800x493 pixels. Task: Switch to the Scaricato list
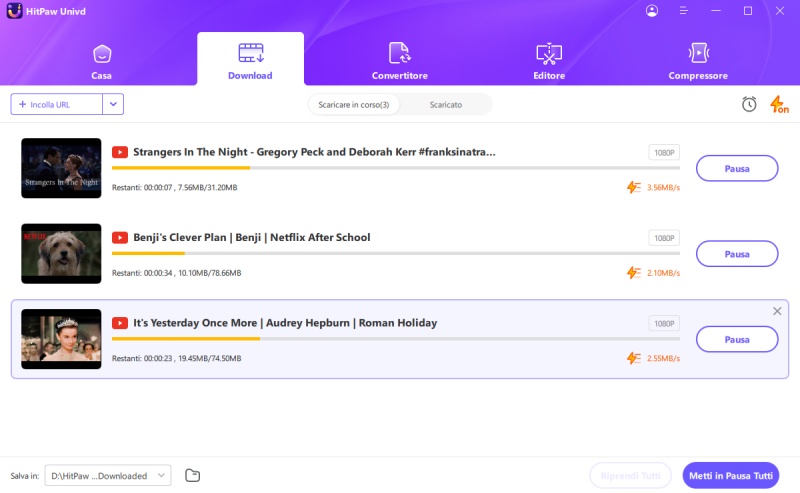tap(445, 105)
